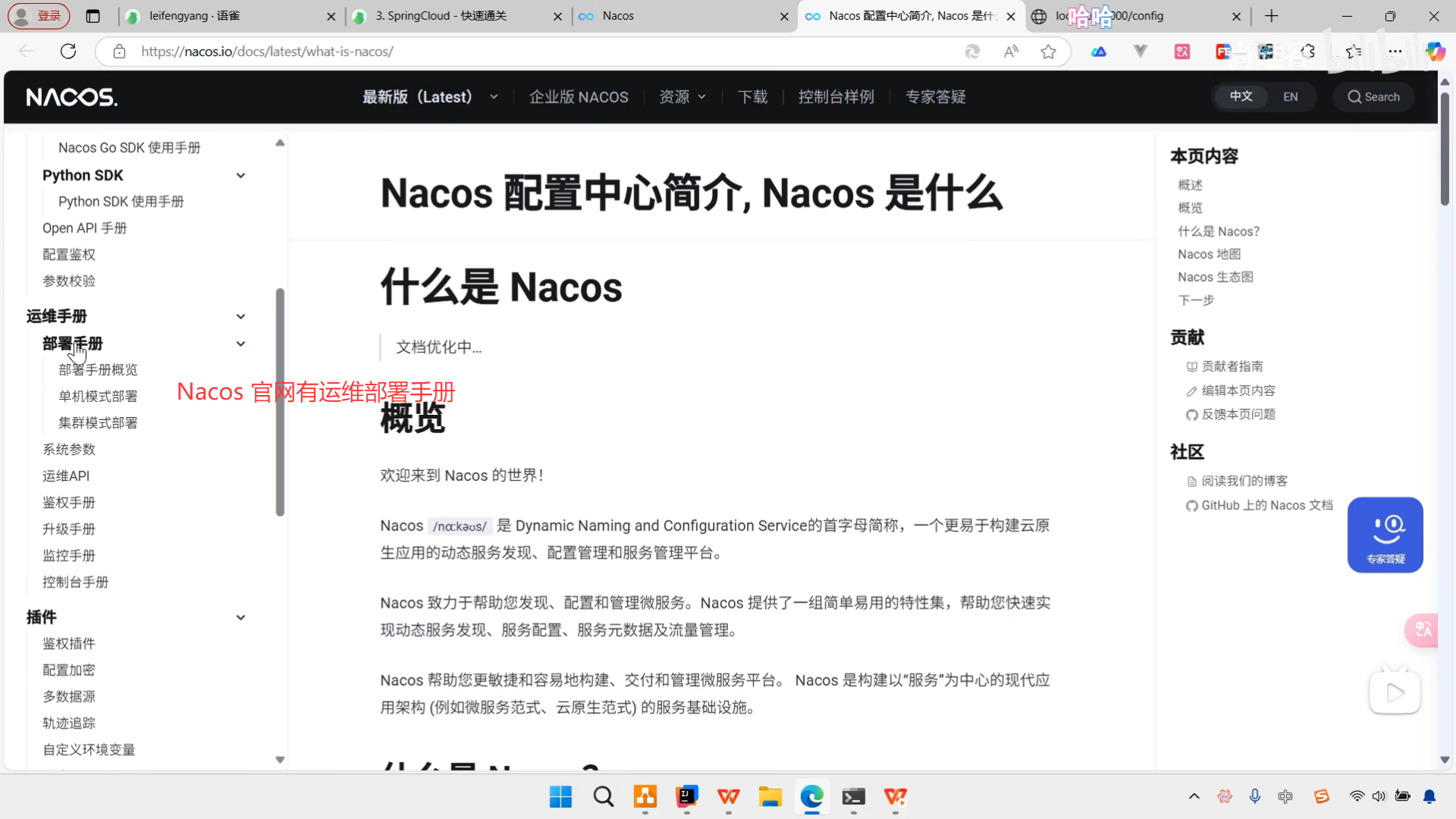
Task: Click the 编辑本页内容 link
Action: [x=1238, y=391]
